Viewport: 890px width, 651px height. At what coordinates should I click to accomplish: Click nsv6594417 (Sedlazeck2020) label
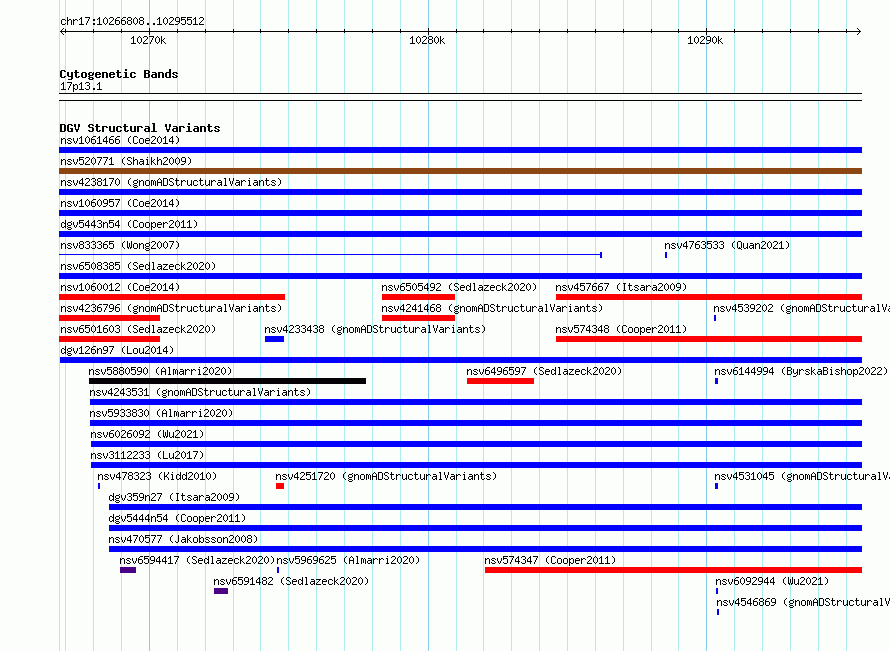click(x=197, y=560)
